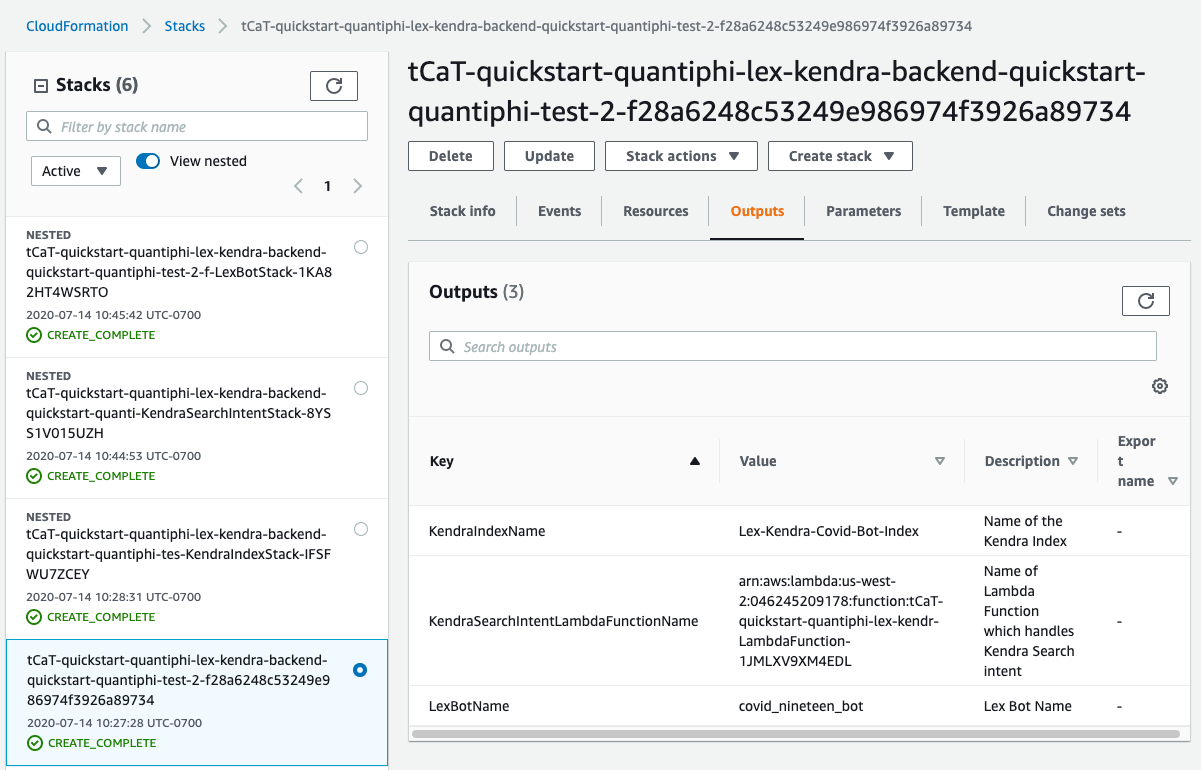Click the 2020-07-14 10:27:28 timestamp
Viewport: 1201px width, 770px height.
click(114, 723)
